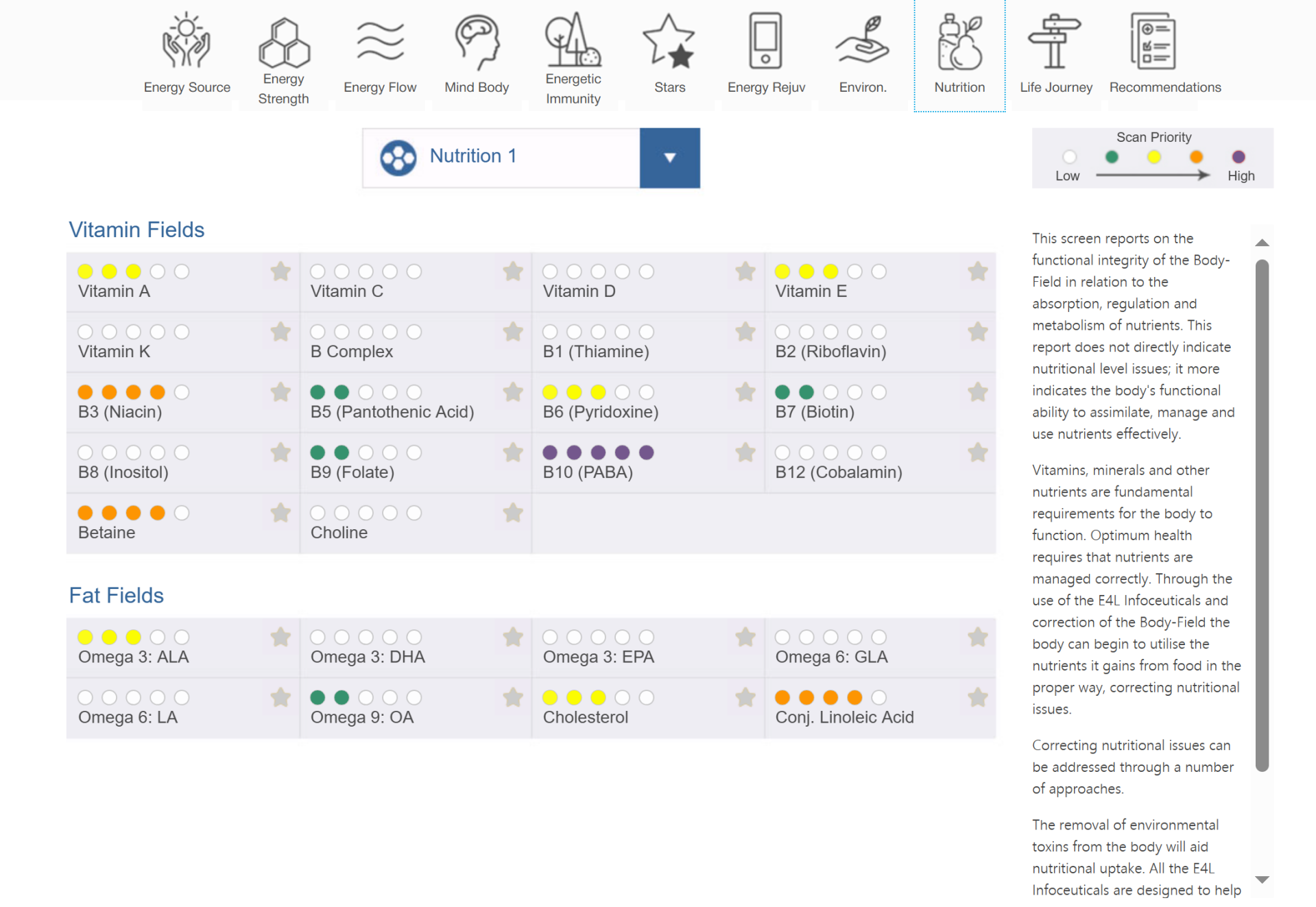Select the Conj. Linoleic Acid label
1316x907 pixels.
[844, 717]
